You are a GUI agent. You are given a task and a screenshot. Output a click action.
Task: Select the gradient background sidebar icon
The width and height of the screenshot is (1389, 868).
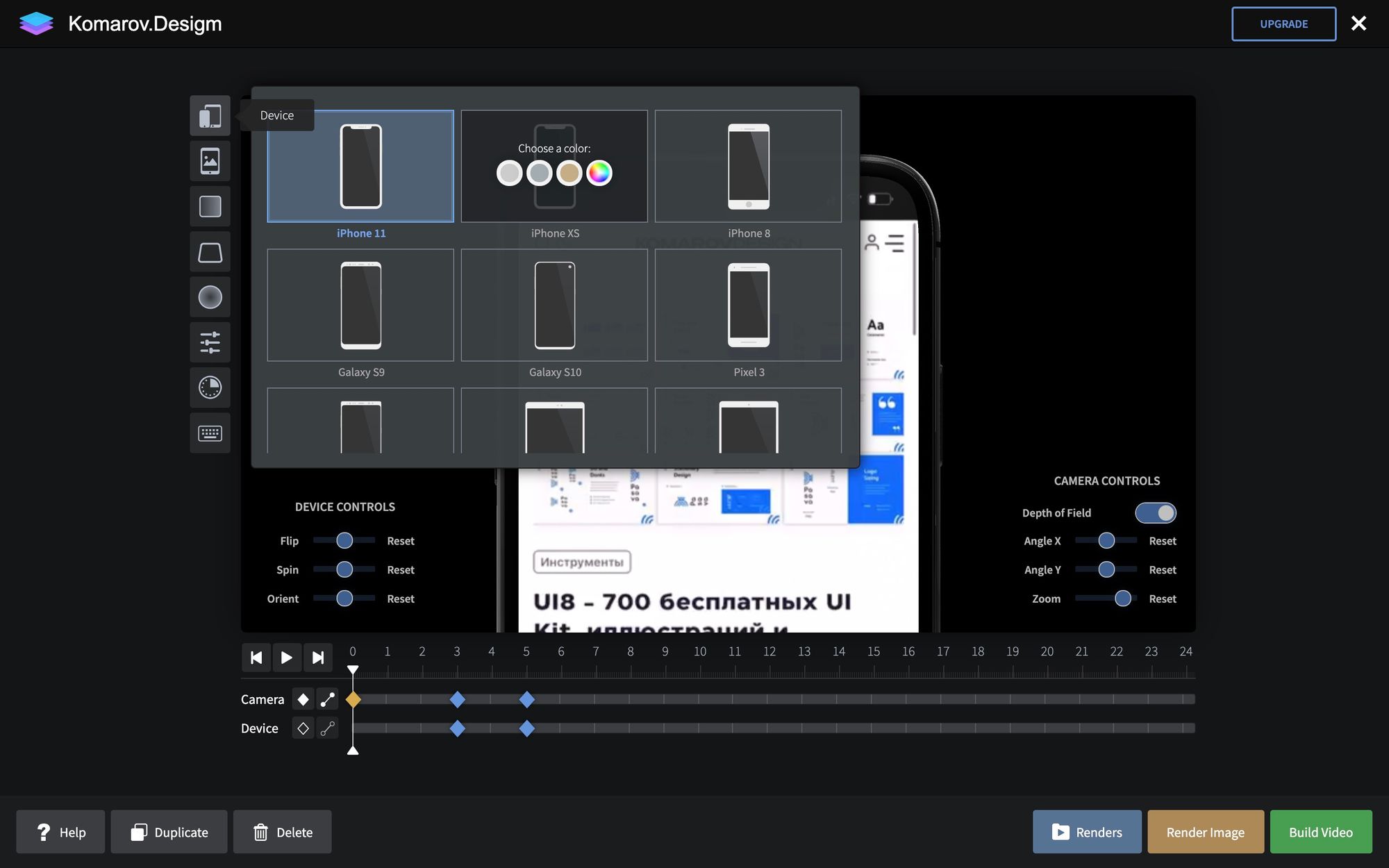210,206
